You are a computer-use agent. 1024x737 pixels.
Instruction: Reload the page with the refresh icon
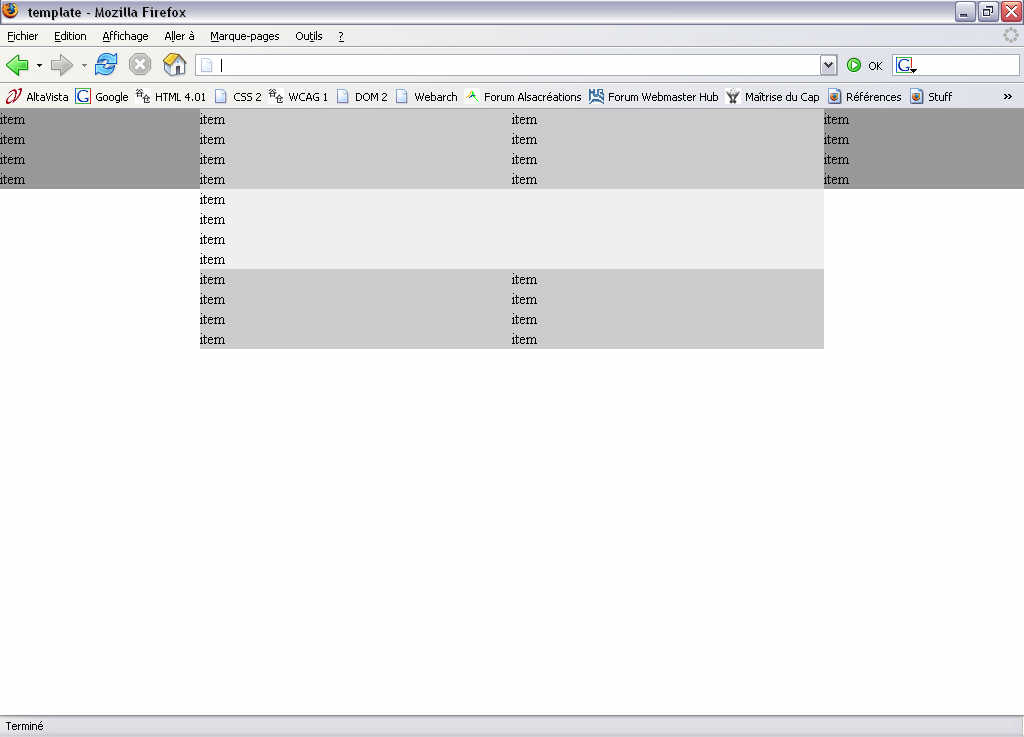[x=106, y=65]
